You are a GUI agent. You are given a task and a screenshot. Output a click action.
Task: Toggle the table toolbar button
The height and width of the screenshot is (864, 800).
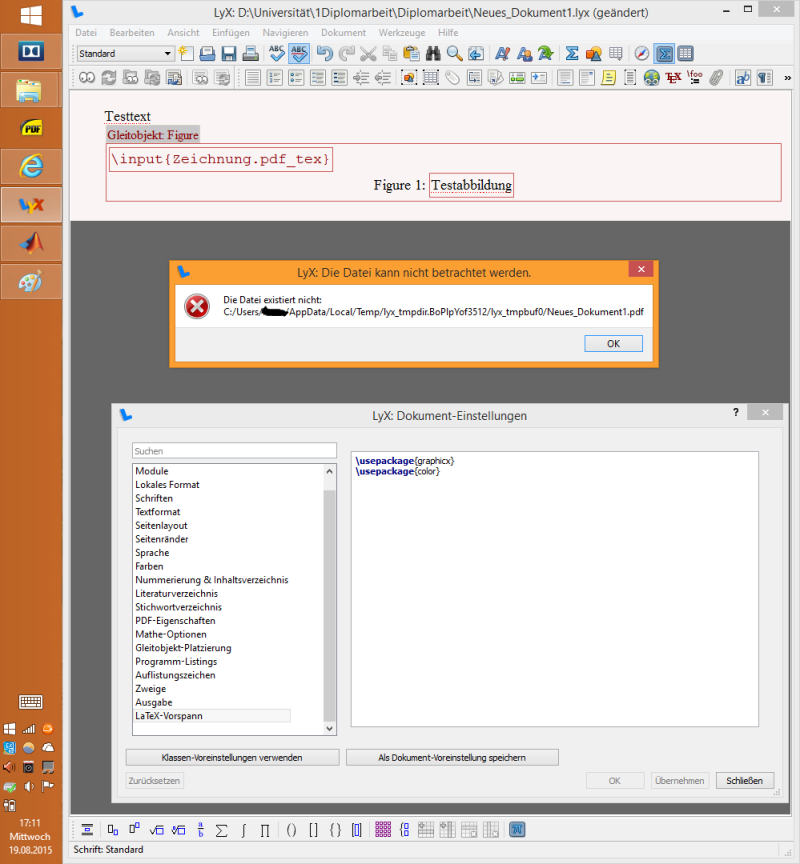[686, 53]
